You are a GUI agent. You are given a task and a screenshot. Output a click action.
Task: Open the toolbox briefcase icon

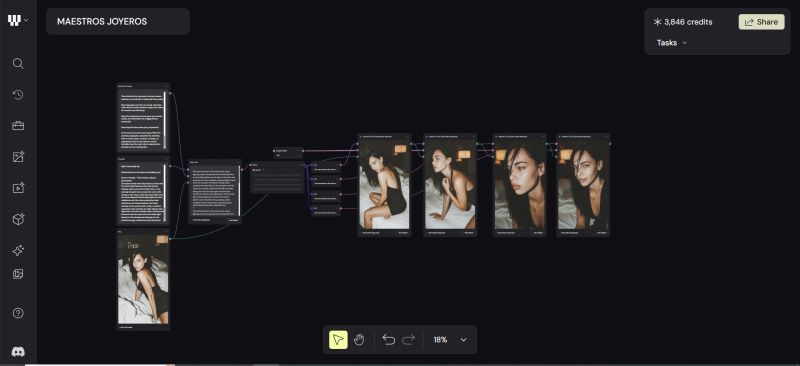click(x=18, y=126)
